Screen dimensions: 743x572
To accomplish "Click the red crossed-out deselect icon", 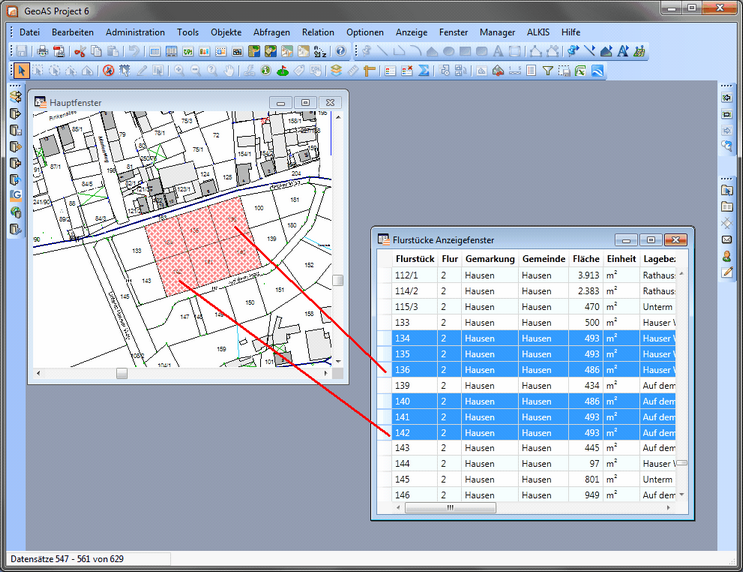I will pyautogui.click(x=109, y=71).
